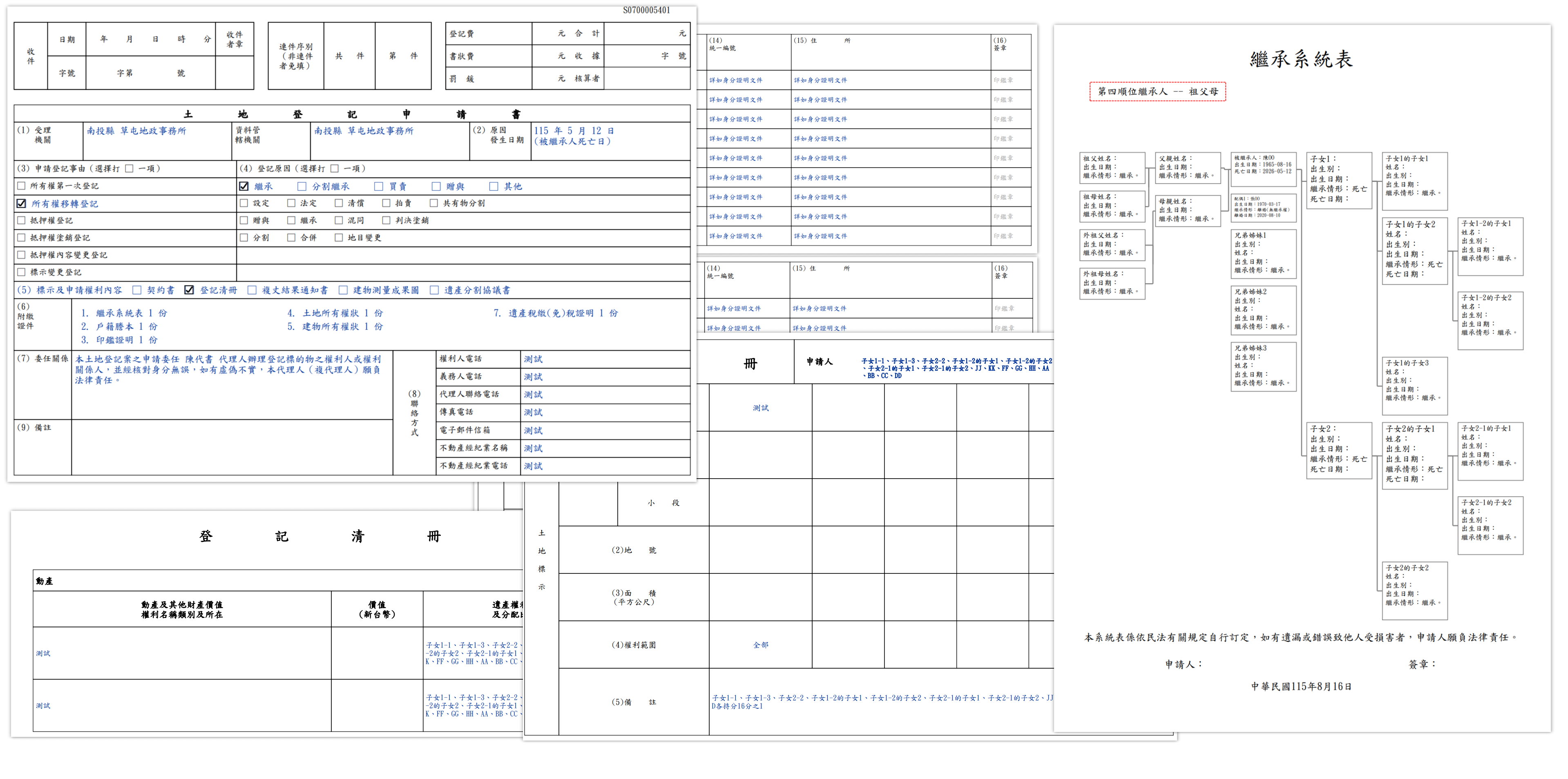Tick the 其他 checkbox

[x=494, y=186]
